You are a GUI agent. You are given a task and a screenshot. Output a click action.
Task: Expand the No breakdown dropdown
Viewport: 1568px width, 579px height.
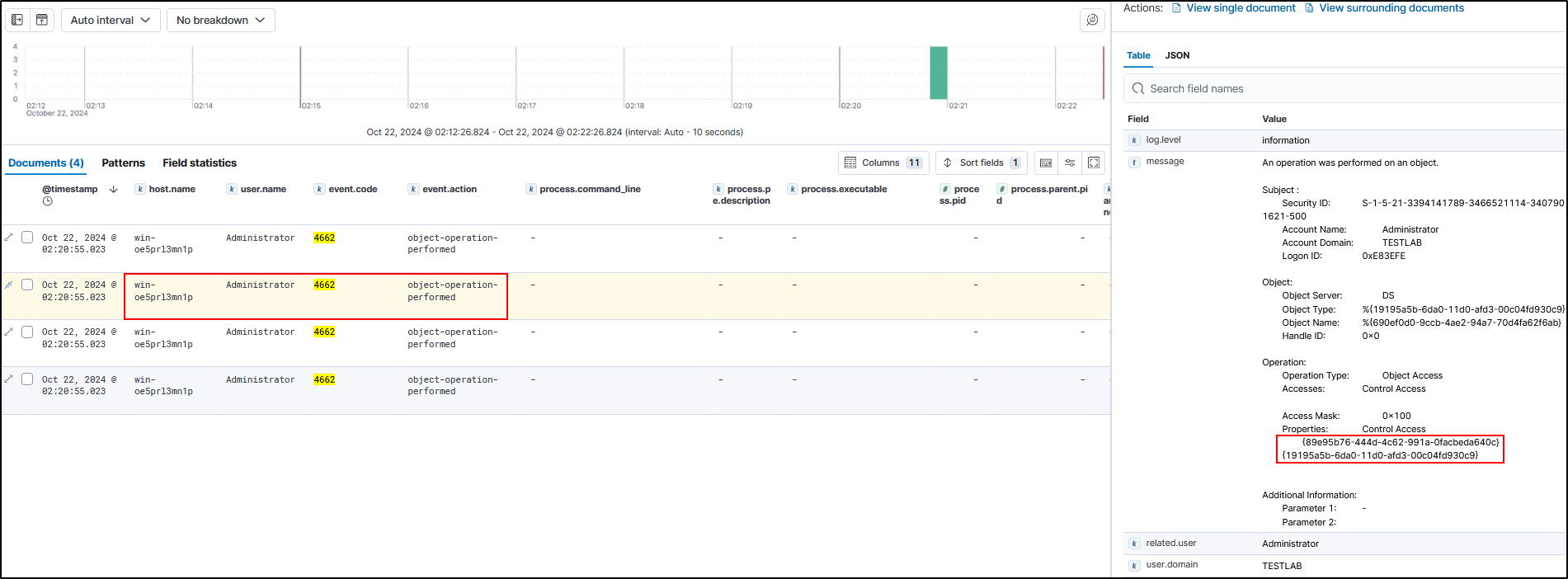pyautogui.click(x=220, y=20)
